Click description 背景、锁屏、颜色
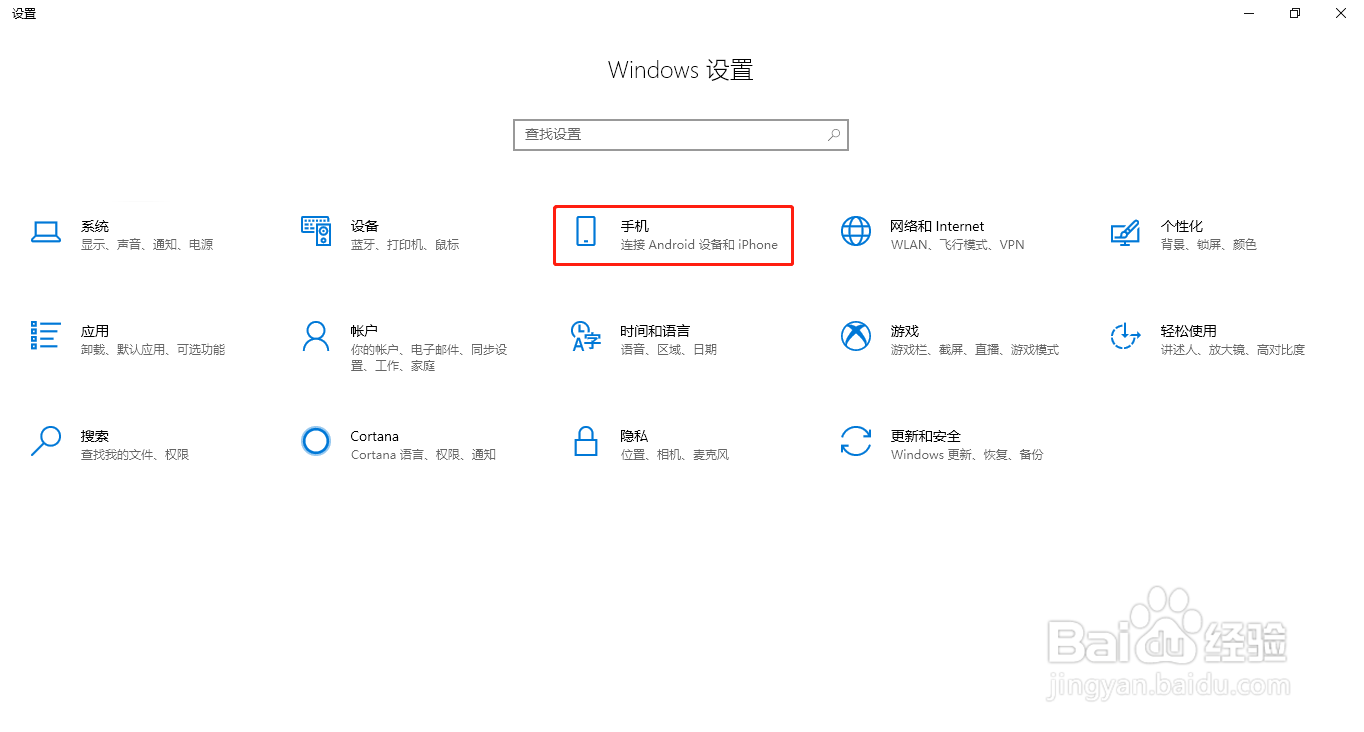 point(1209,245)
